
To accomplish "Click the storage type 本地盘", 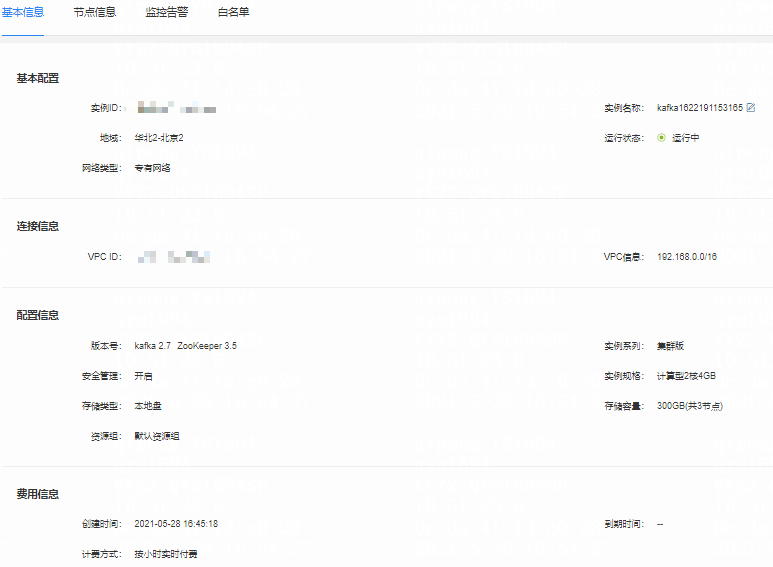I will point(148,406).
